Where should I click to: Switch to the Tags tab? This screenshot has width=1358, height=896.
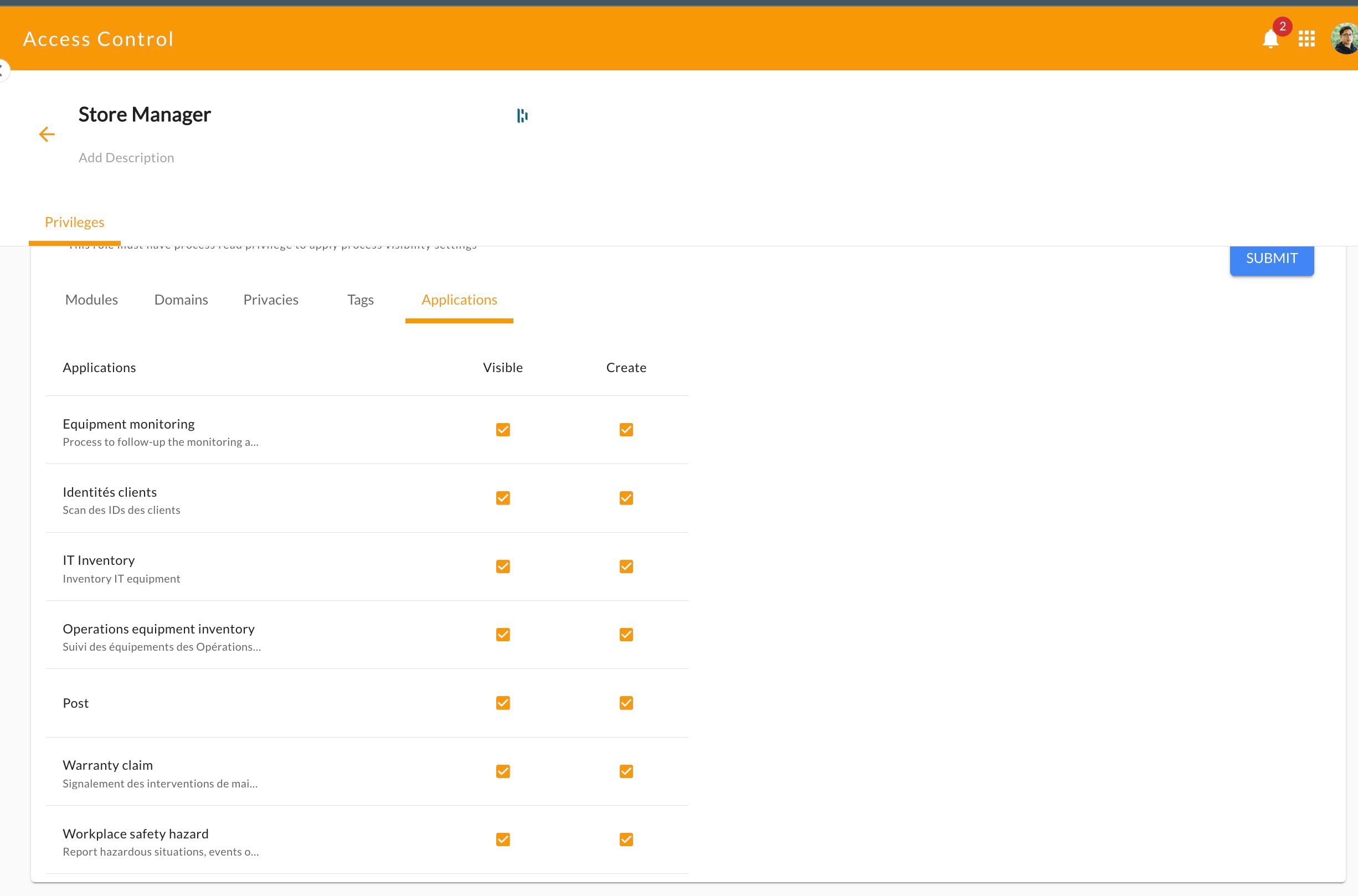360,300
